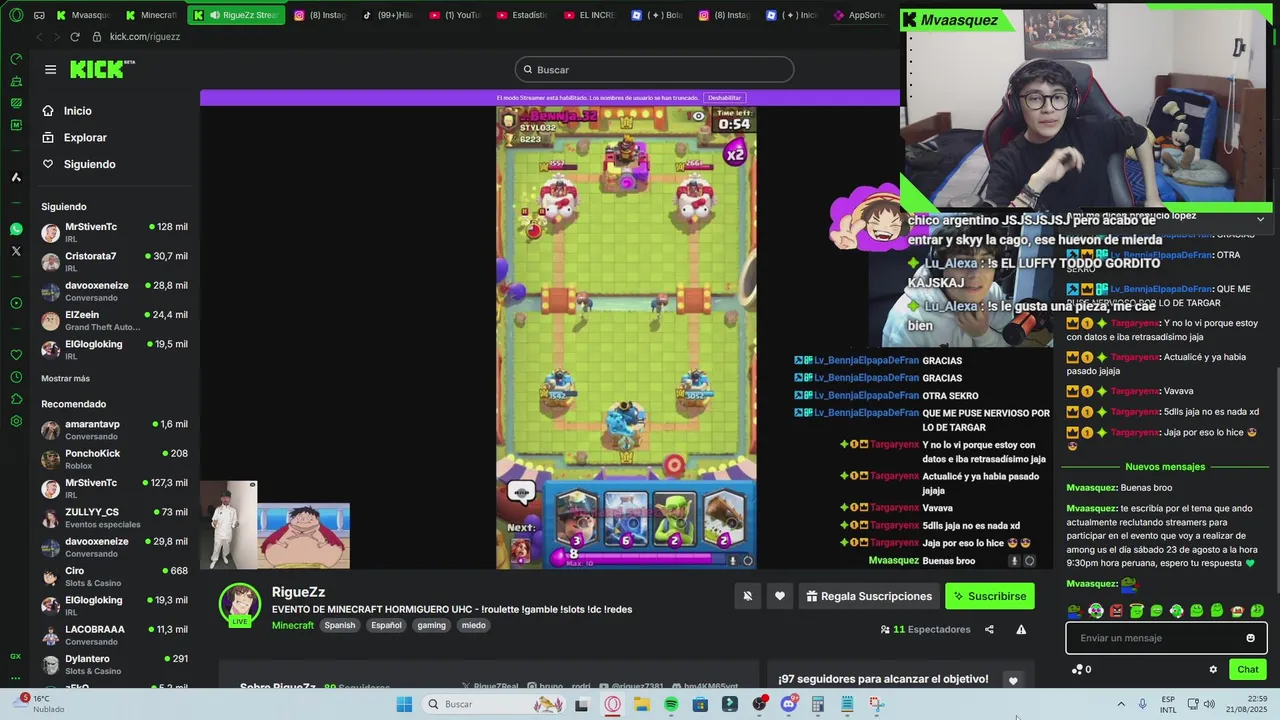Click the Spanish tag
Viewport: 1280px width, 720px height.
coord(339,625)
